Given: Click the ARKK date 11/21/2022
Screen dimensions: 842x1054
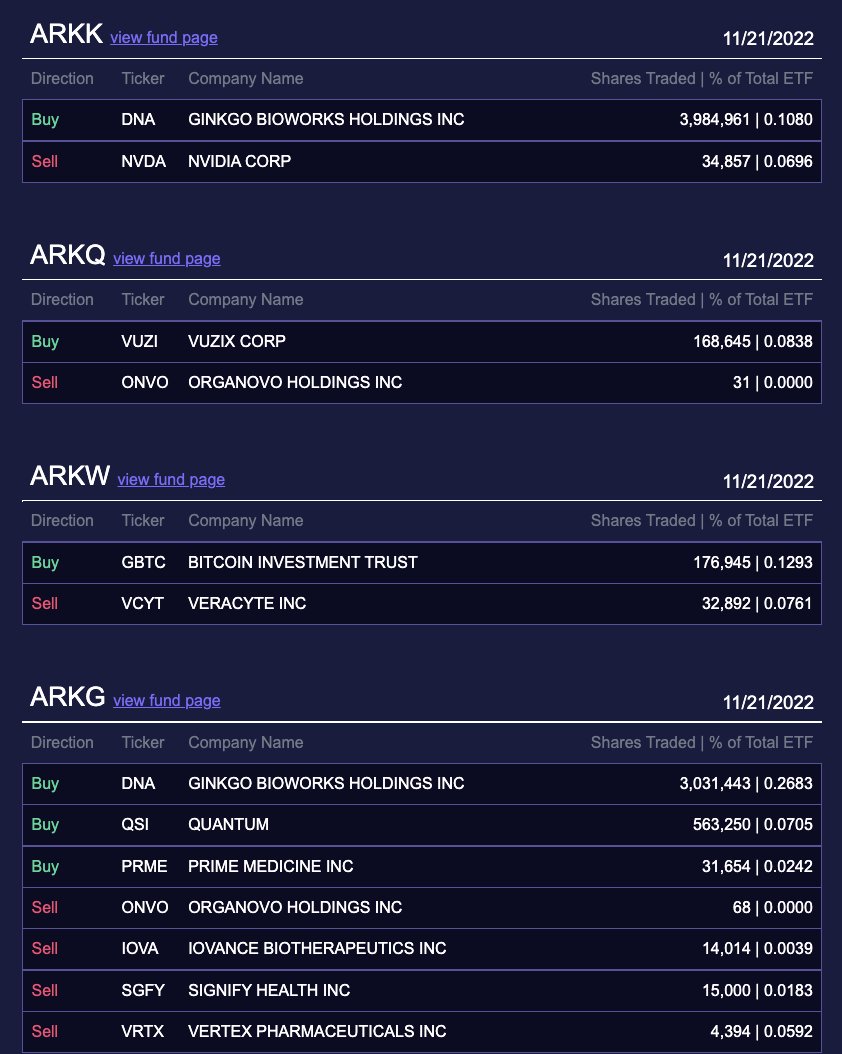Looking at the screenshot, I should coord(768,38).
